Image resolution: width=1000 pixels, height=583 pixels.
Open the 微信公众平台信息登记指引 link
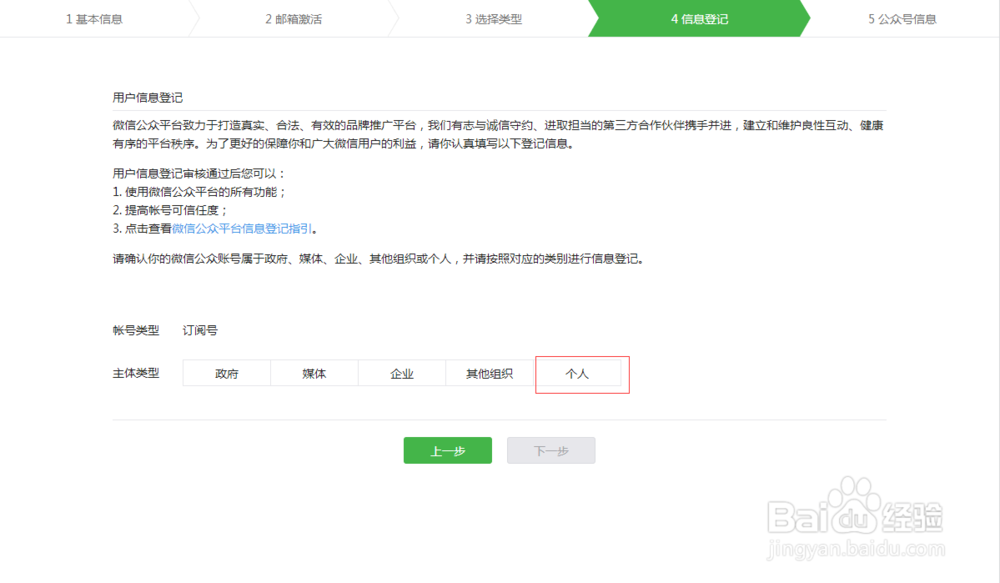(x=242, y=228)
